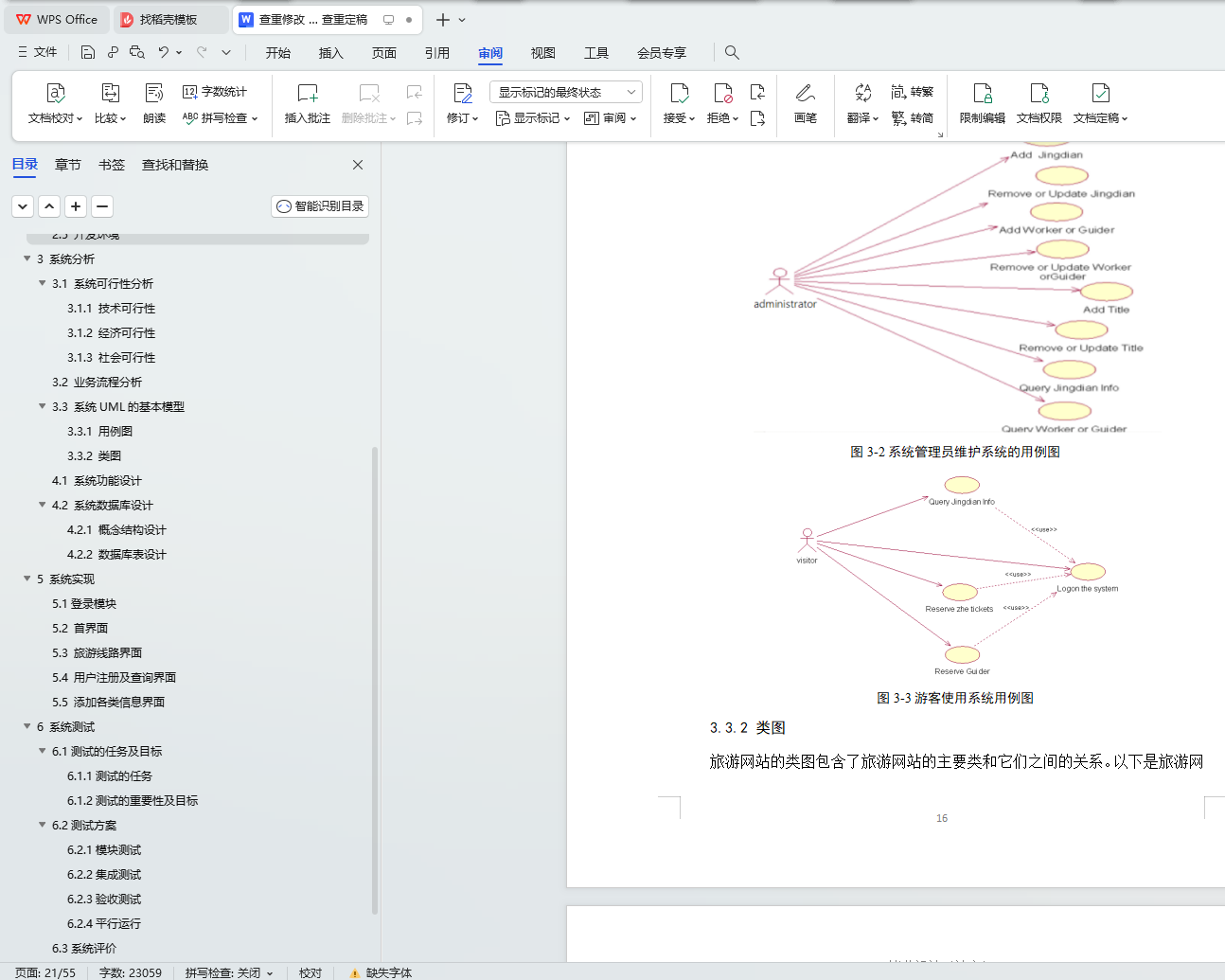The image size is (1225, 980).
Task: Collapse the 3.1 系统可行性分析 node
Action: 43,283
